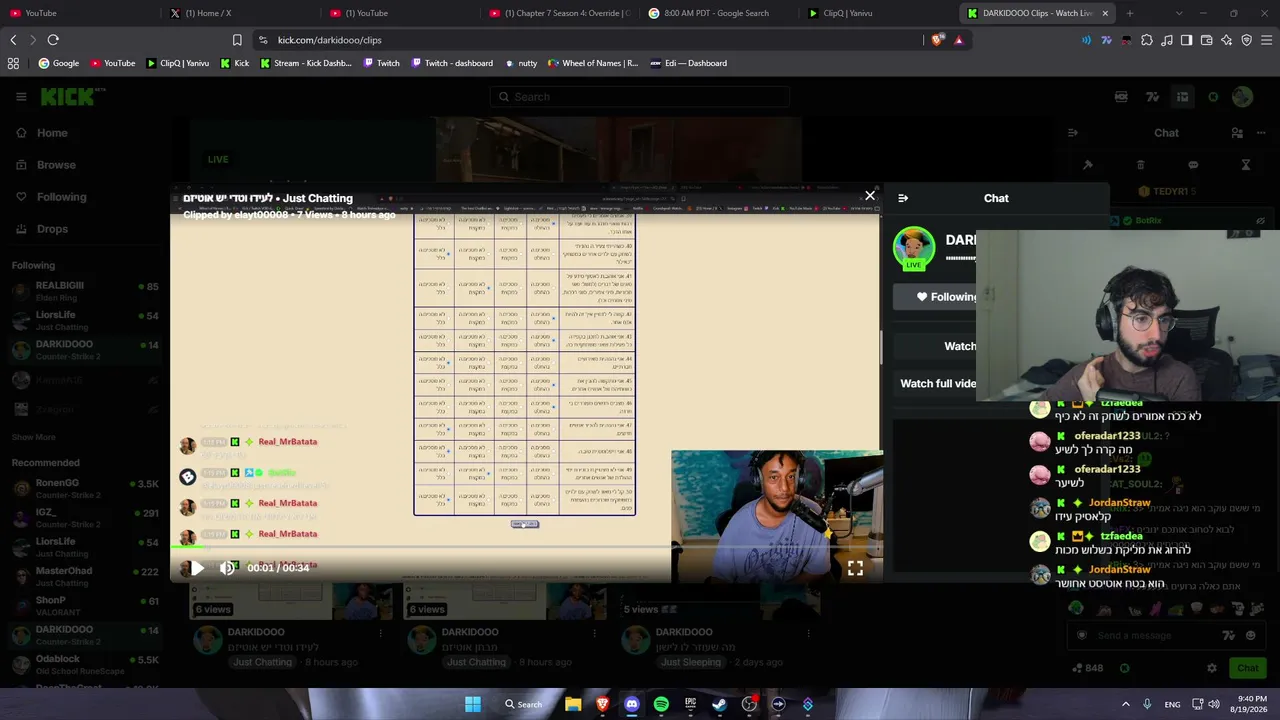Open Wheel of Names bookmark
The width and height of the screenshot is (1280, 720).
(x=593, y=63)
